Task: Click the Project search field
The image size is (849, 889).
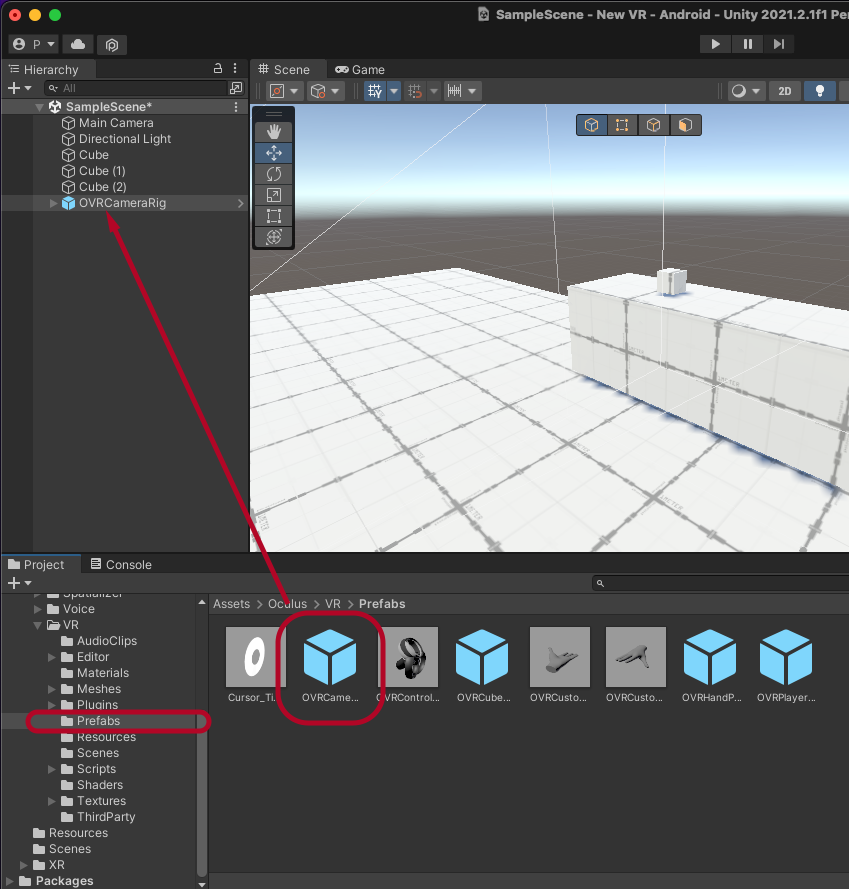Action: (x=720, y=583)
